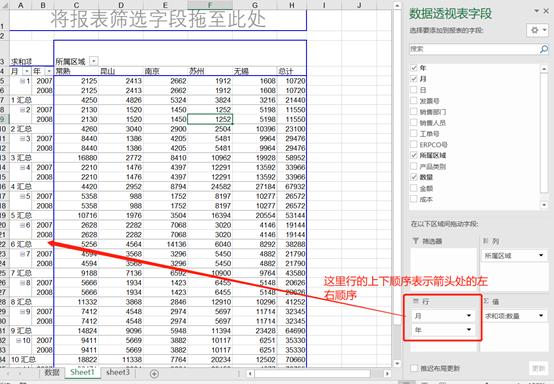This screenshot has height=384, width=554.
Task: Click in the 搜索 field search box
Action: tap(474, 49)
